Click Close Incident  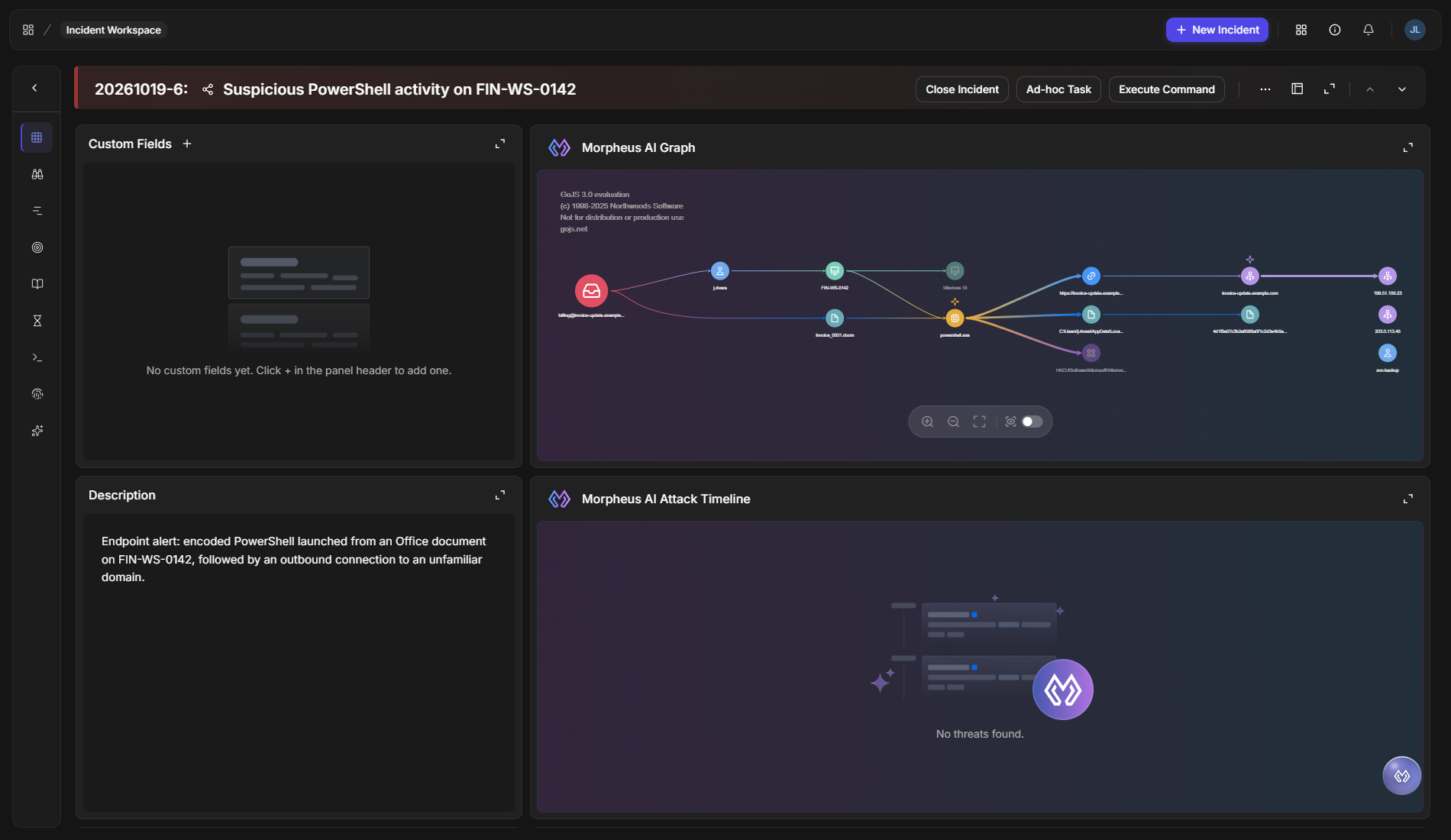[x=961, y=89]
